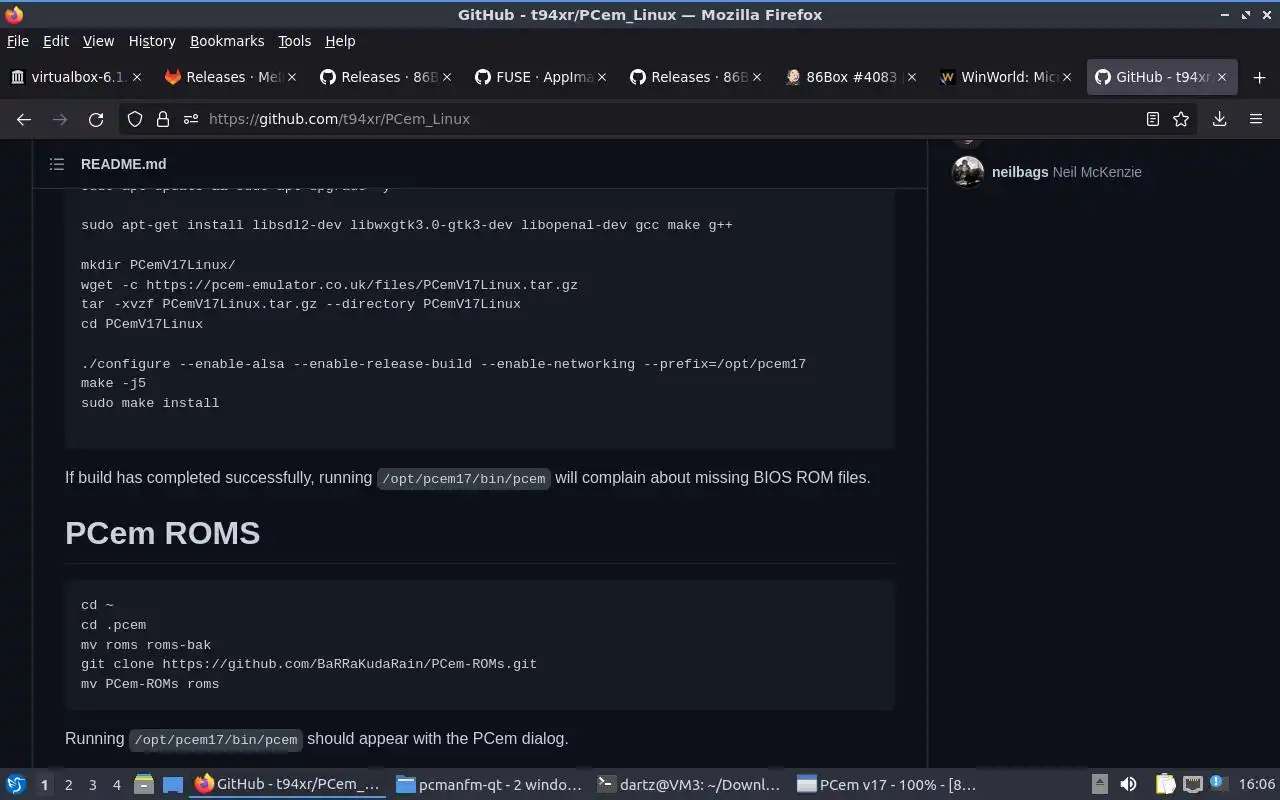Open the History menu
1280x800 pixels.
152,41
